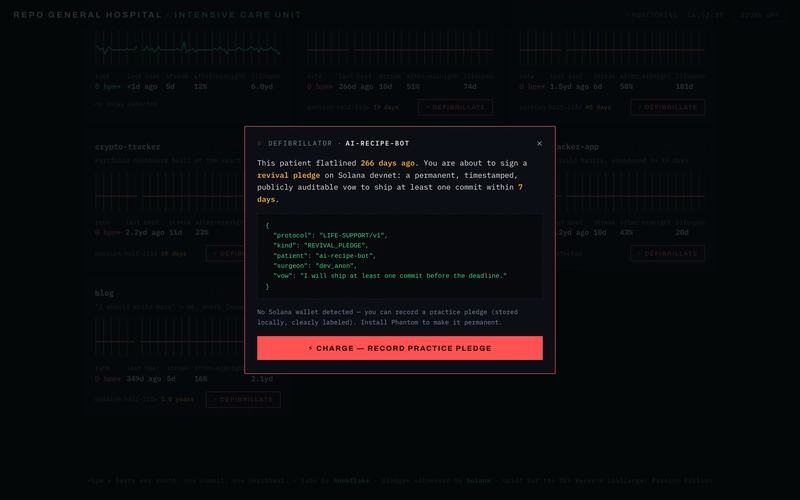The image size is (800, 500).
Task: Click the "protocol": "LIFE-SUPPORT/v1" line
Action: pyautogui.click(x=330, y=235)
